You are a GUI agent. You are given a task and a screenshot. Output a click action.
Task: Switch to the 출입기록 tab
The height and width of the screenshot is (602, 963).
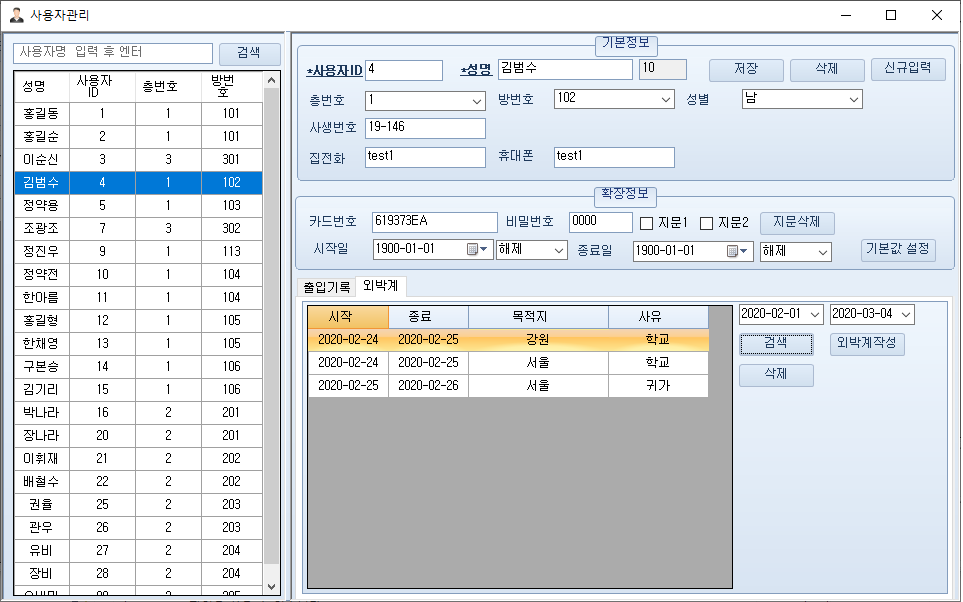coord(326,287)
